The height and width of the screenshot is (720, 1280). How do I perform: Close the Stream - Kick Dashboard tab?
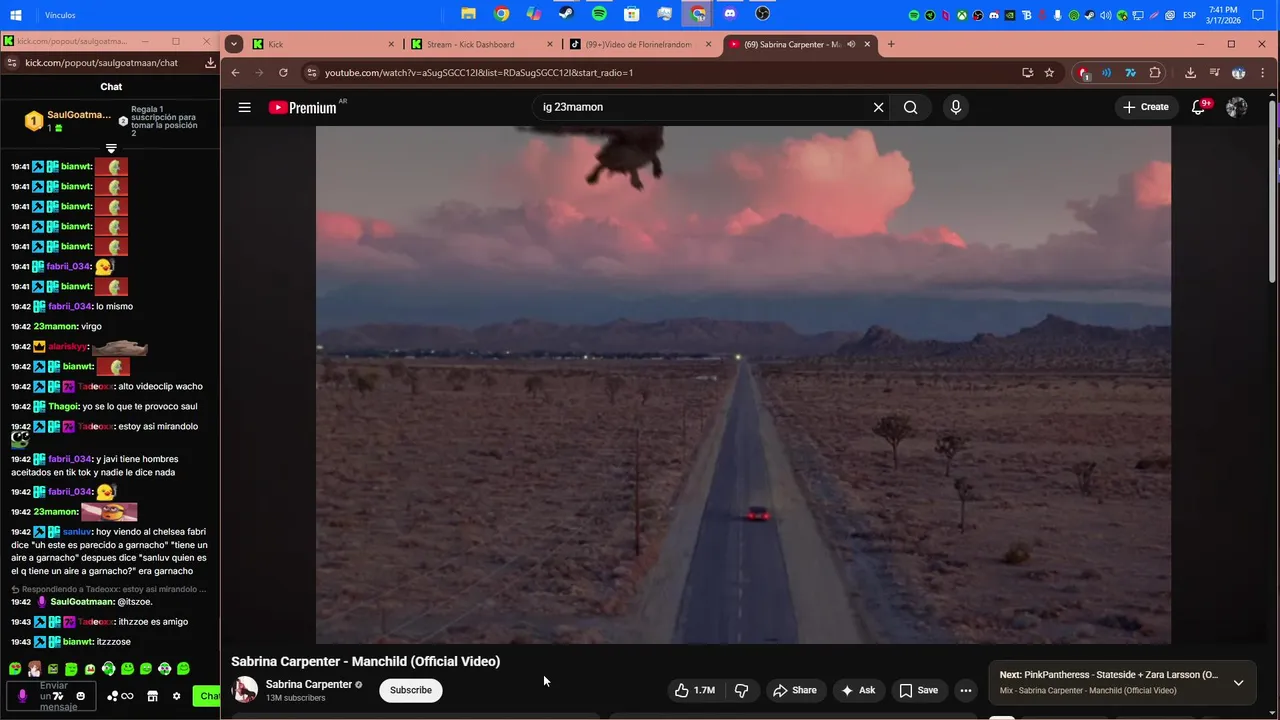pyautogui.click(x=549, y=44)
